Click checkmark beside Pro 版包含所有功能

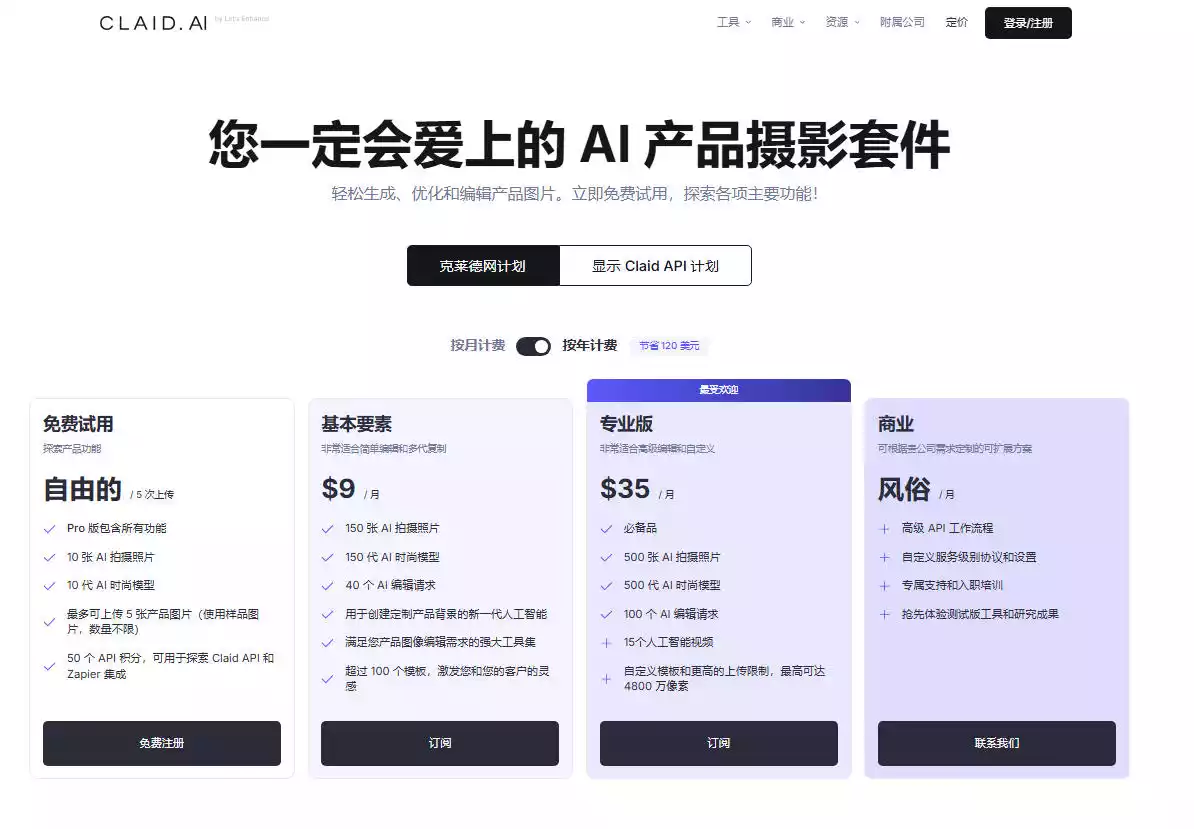pos(49,529)
